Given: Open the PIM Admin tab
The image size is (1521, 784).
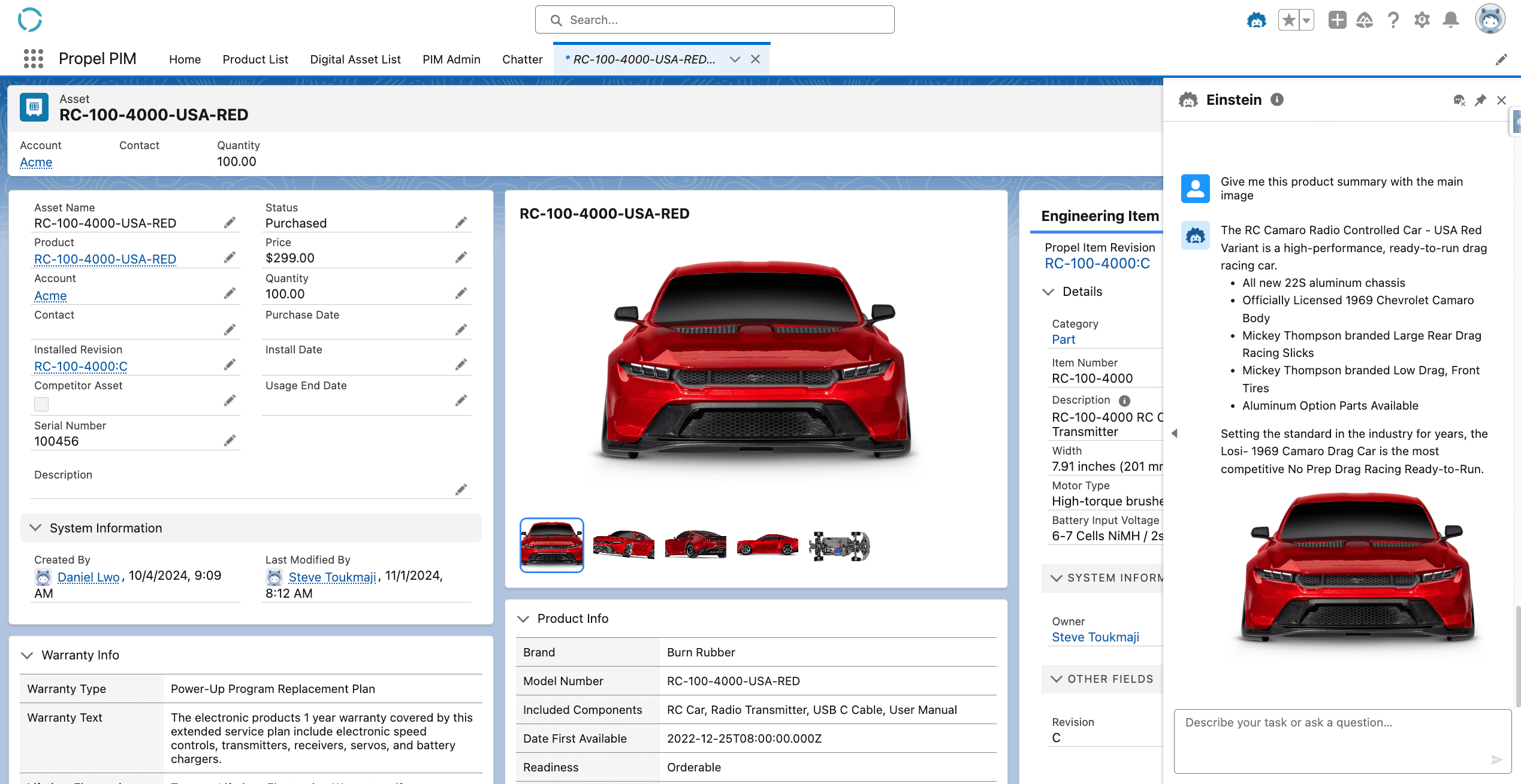Looking at the screenshot, I should coord(451,59).
